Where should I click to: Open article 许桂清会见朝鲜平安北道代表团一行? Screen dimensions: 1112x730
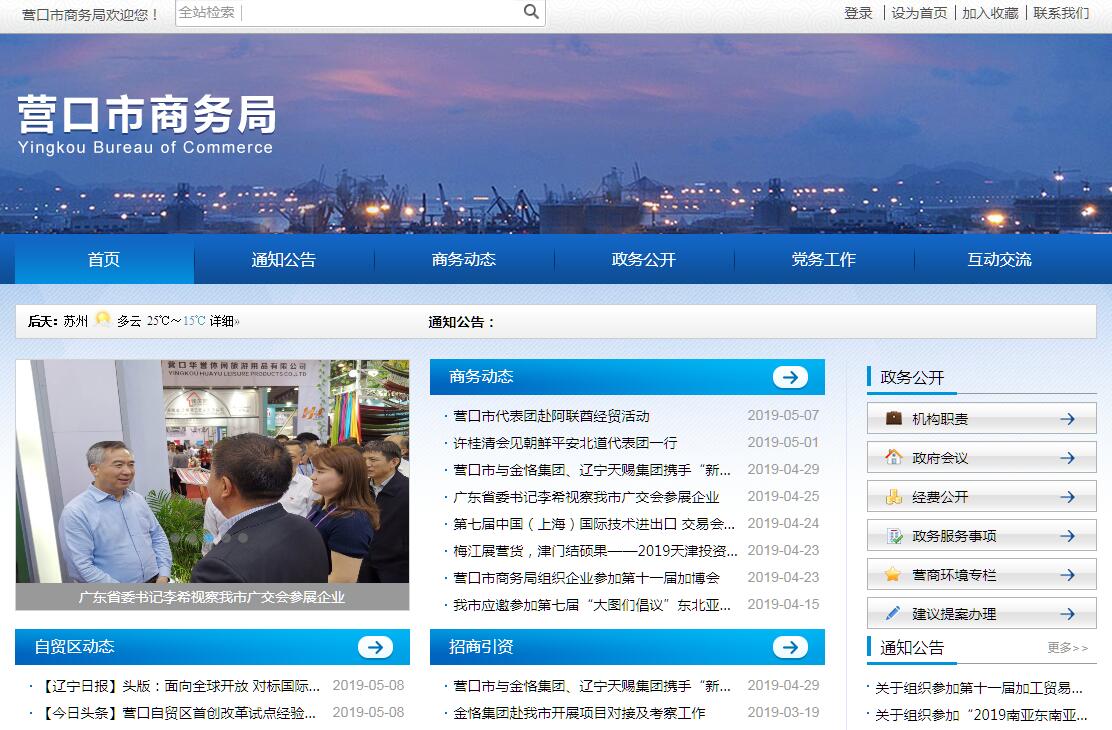[565, 443]
